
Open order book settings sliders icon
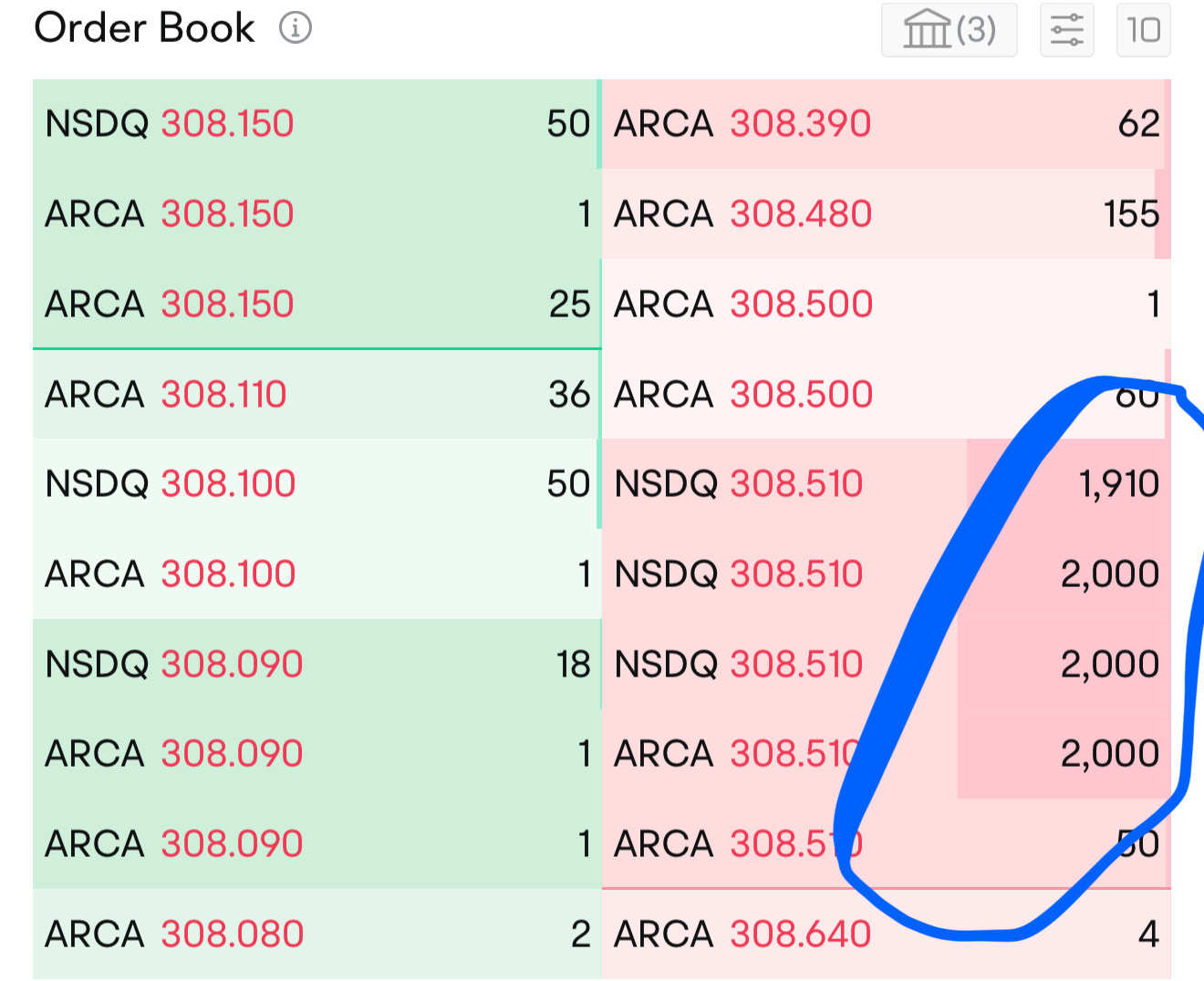point(1067,29)
